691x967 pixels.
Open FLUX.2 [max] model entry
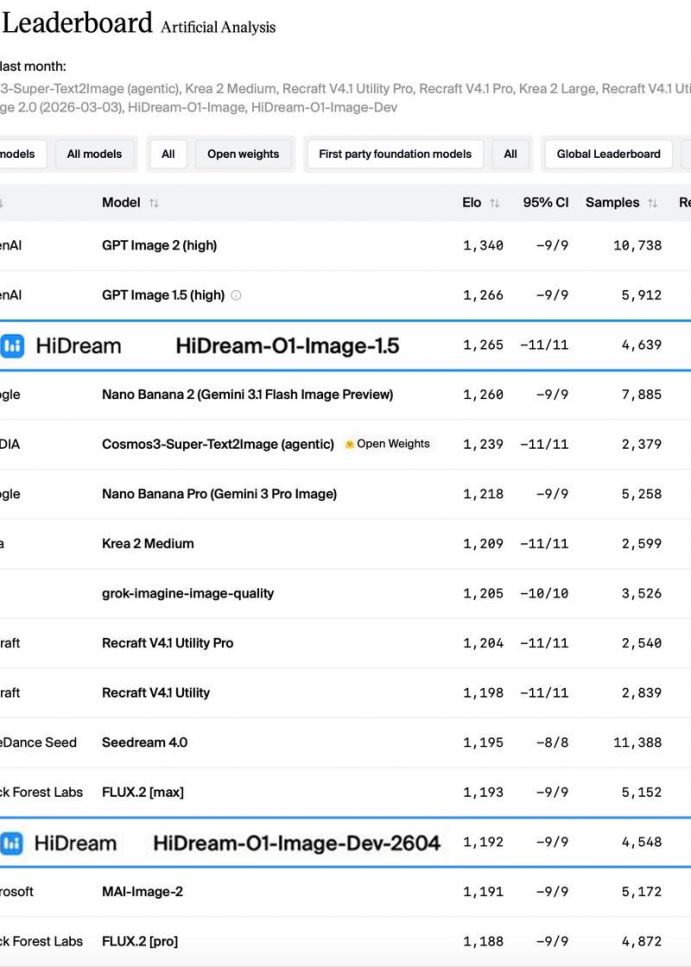[x=143, y=792]
